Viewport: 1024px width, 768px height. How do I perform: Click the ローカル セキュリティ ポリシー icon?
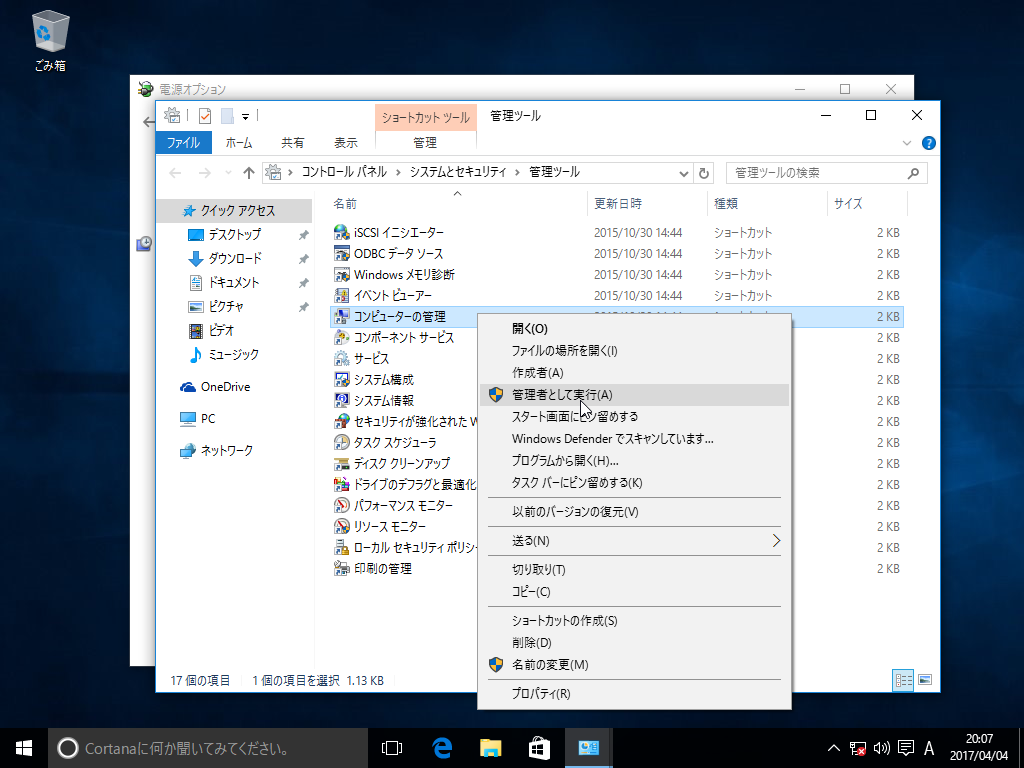(x=341, y=547)
